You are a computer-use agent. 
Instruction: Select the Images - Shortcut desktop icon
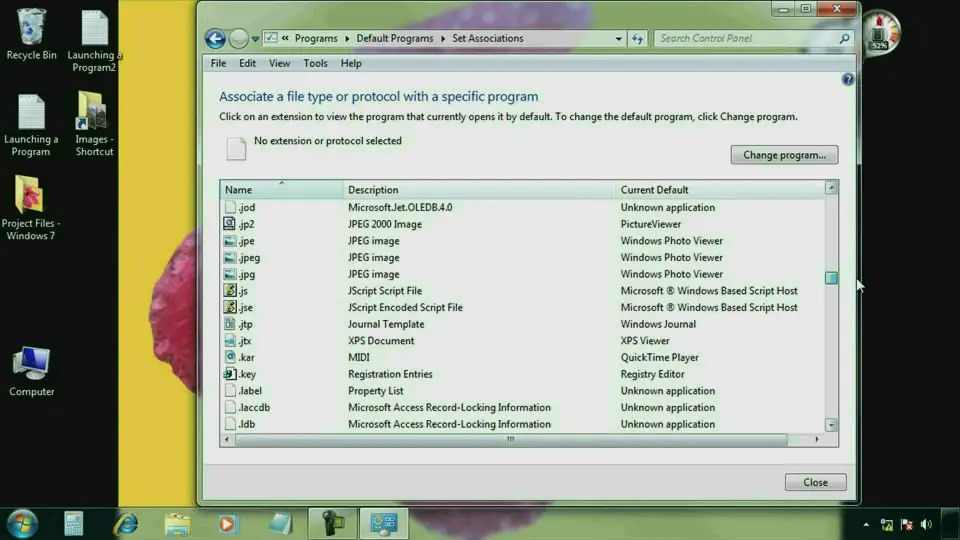(x=94, y=124)
